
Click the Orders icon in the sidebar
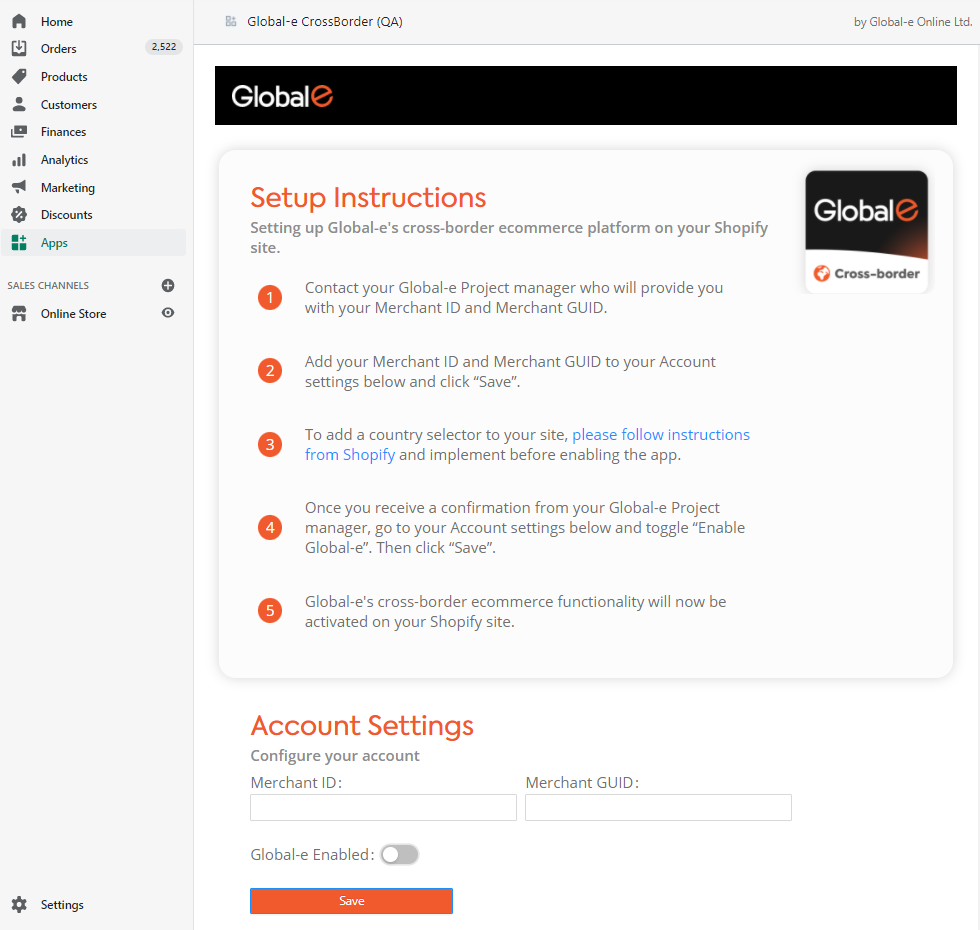coord(20,48)
